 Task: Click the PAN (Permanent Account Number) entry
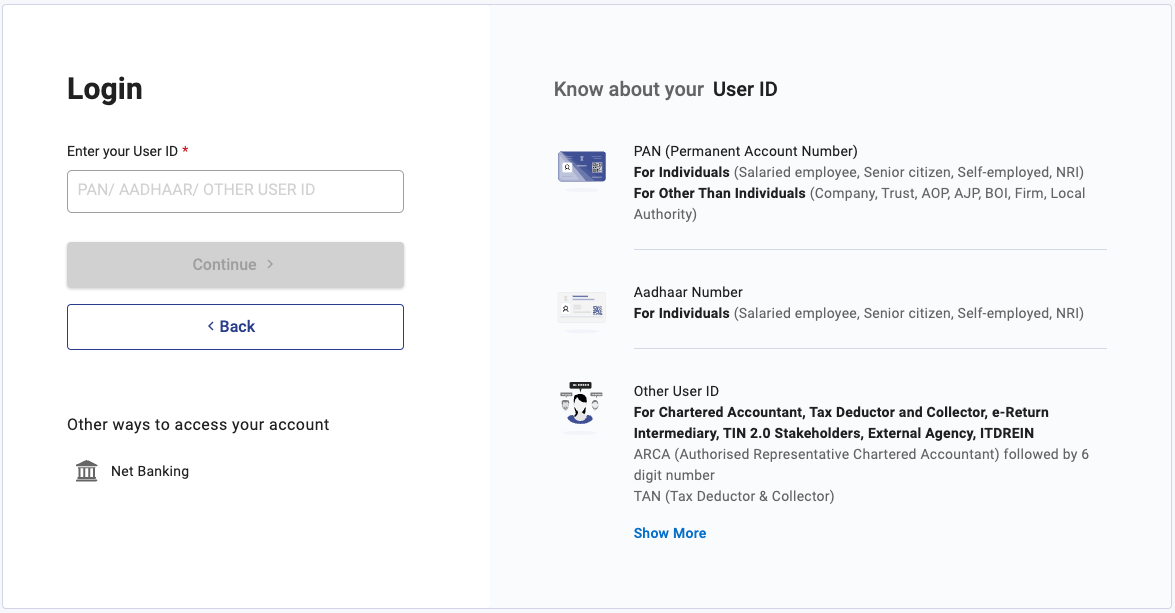pyautogui.click(x=745, y=151)
